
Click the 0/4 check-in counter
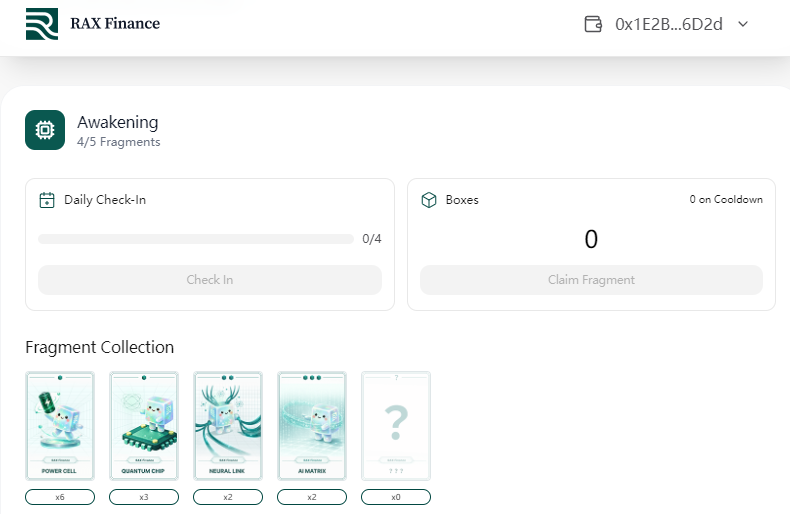pos(372,239)
